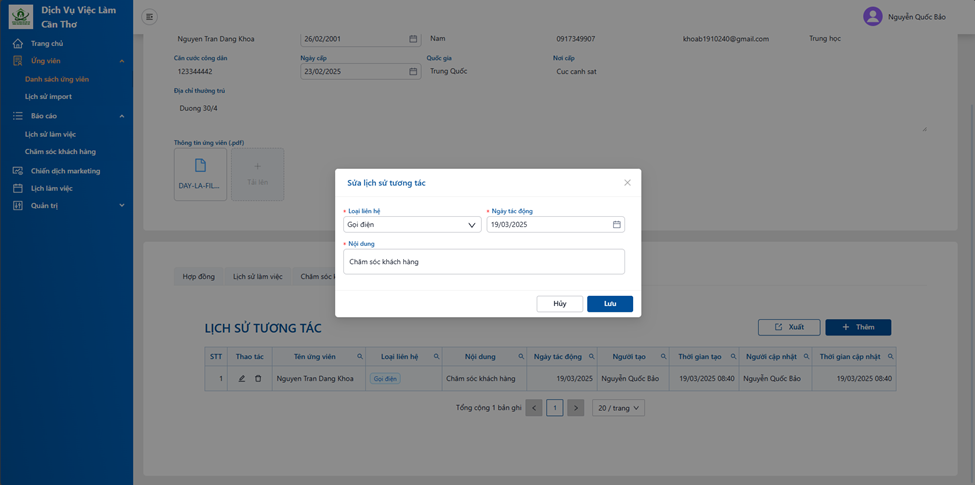Open calendar icon for Ngày cấp 23/02/2025
This screenshot has width=975, height=485.
coord(413,71)
